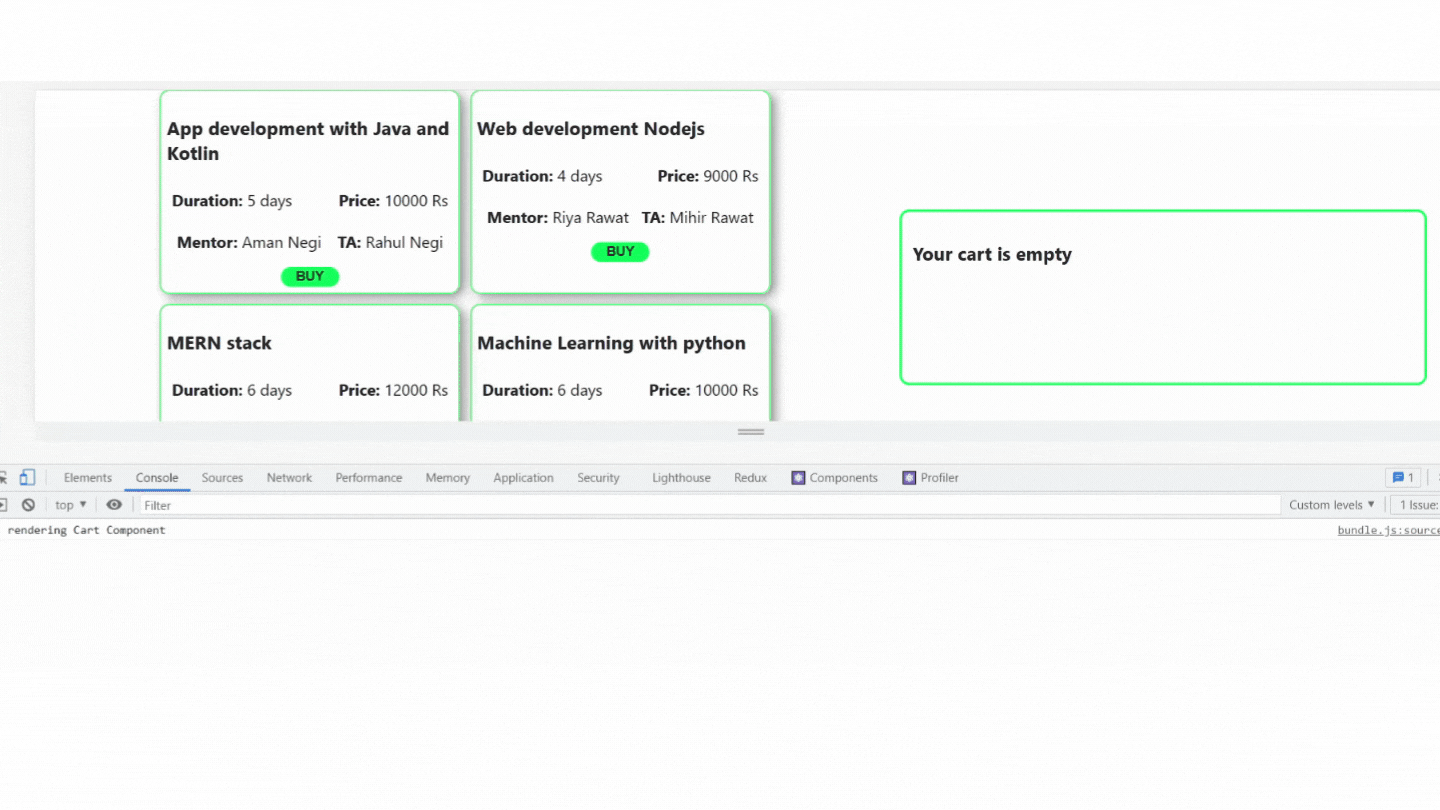The width and height of the screenshot is (1440, 810).
Task: Click the 'Mentor: Aman Negi' text
Action: tap(249, 243)
